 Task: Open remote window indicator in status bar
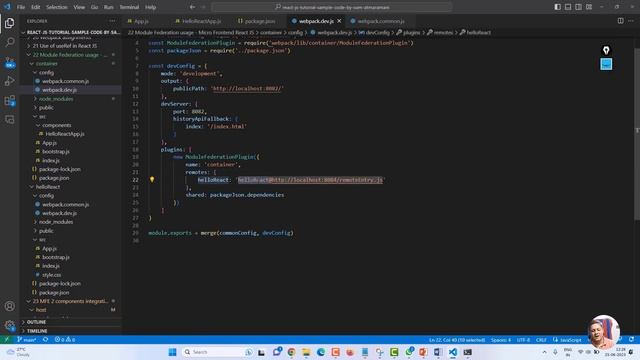(x=6, y=340)
